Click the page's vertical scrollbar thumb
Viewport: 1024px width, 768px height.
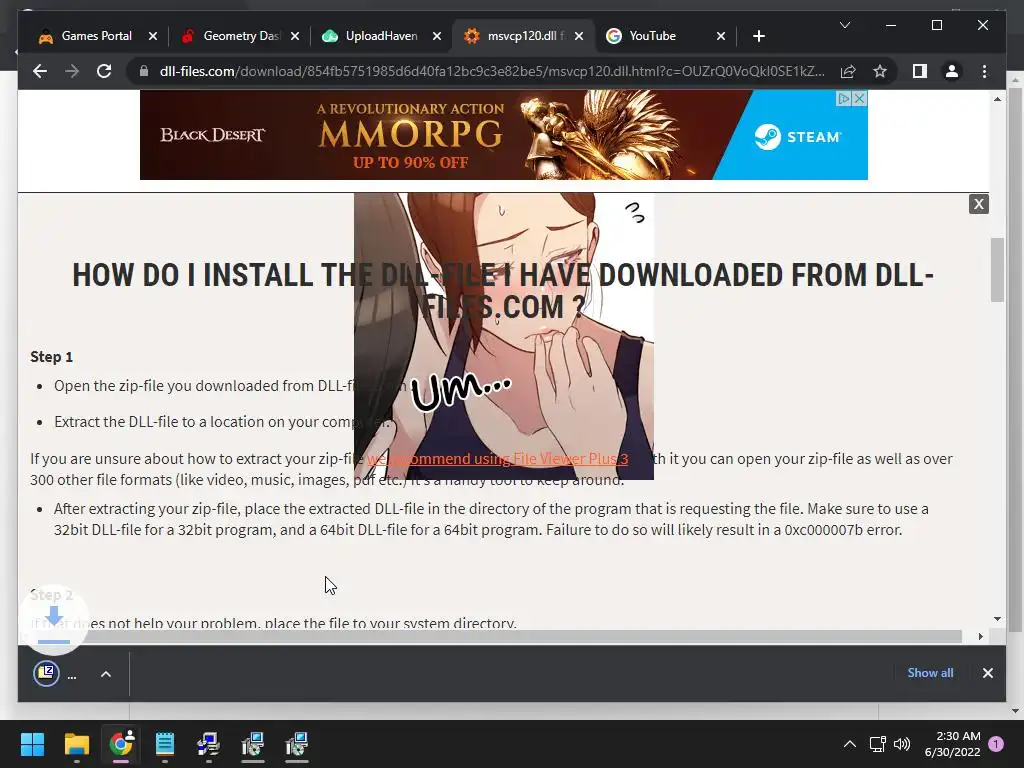point(997,270)
